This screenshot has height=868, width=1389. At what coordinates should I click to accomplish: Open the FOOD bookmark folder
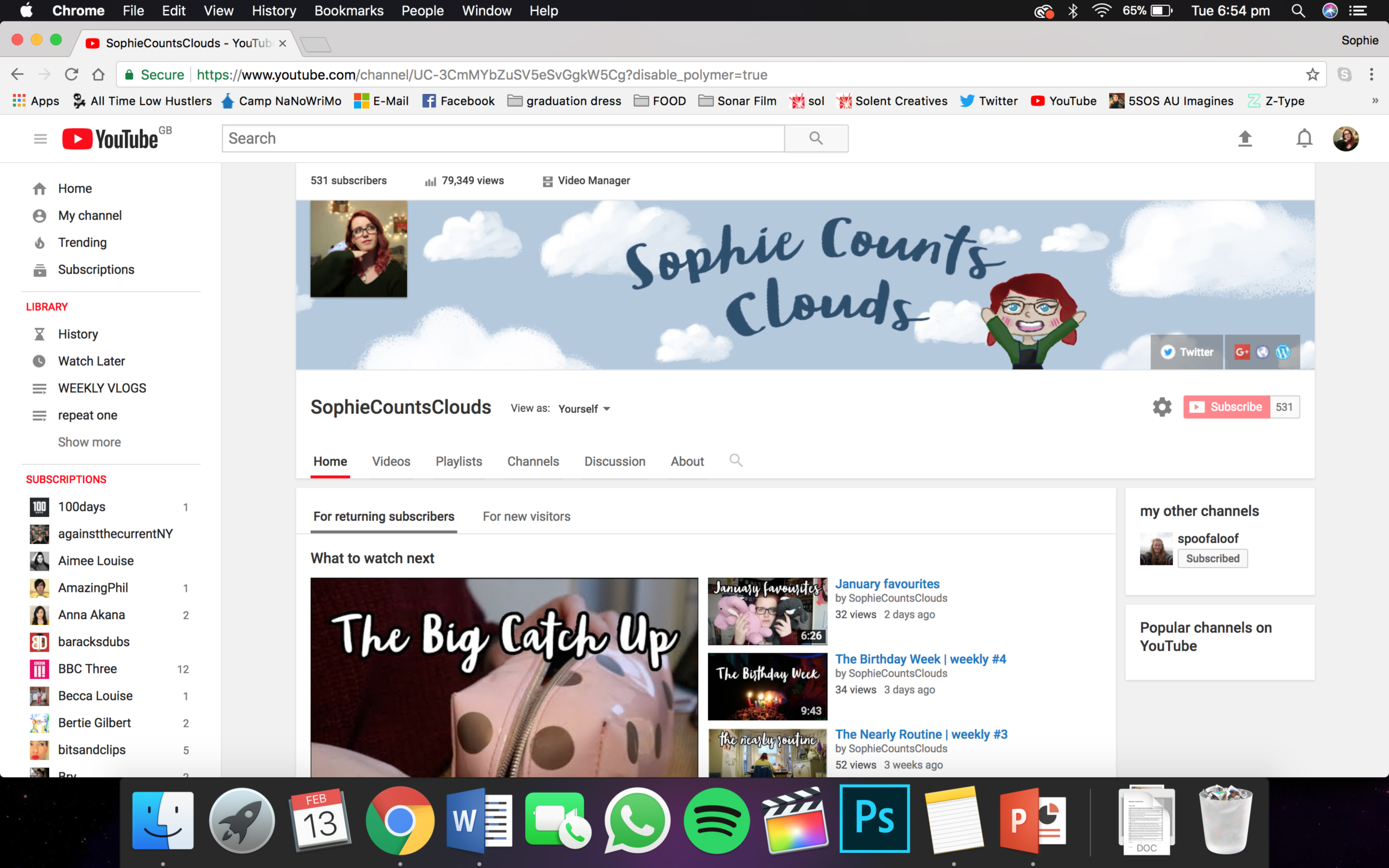659,101
